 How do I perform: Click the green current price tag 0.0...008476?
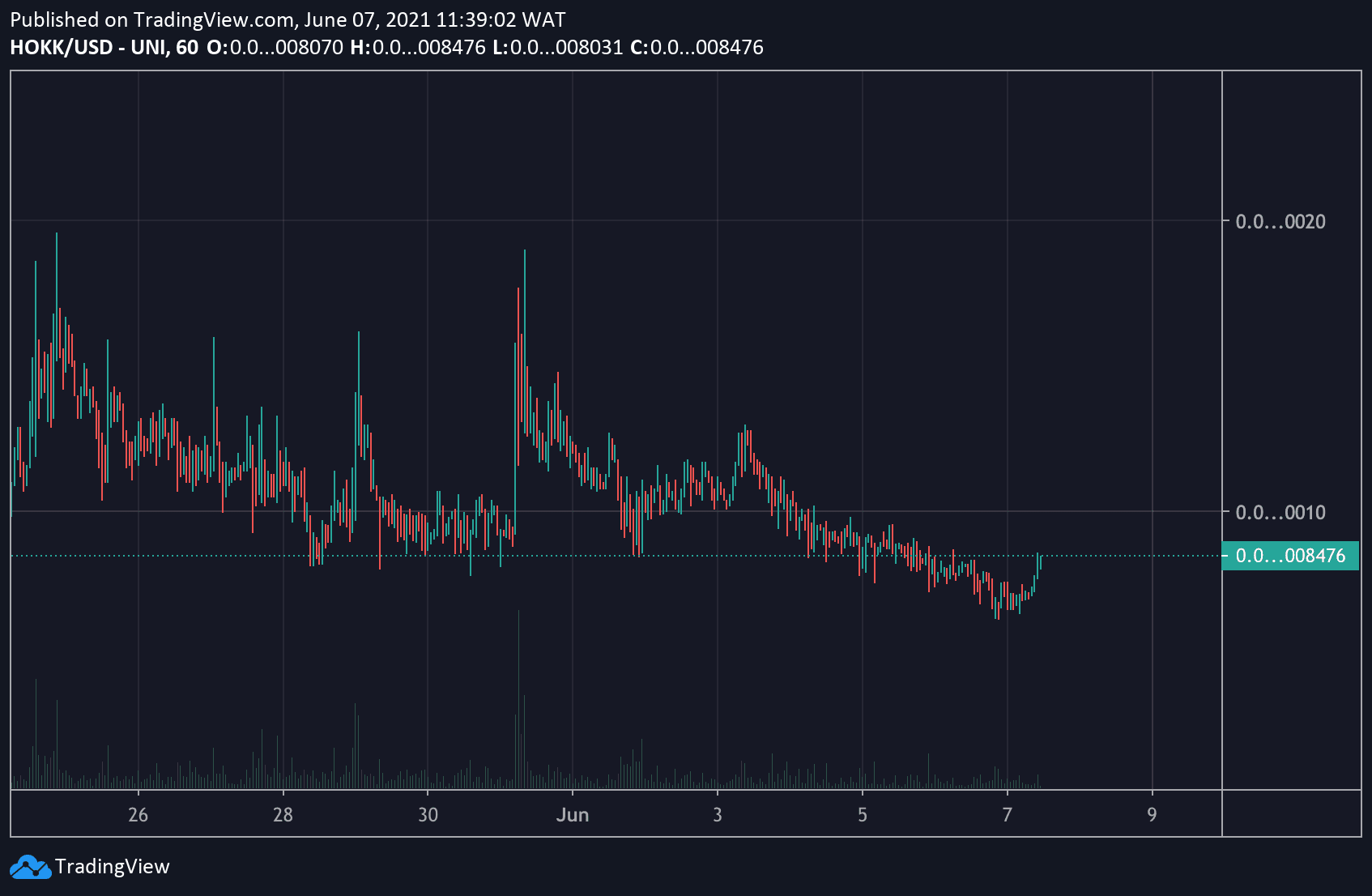[x=1289, y=556]
